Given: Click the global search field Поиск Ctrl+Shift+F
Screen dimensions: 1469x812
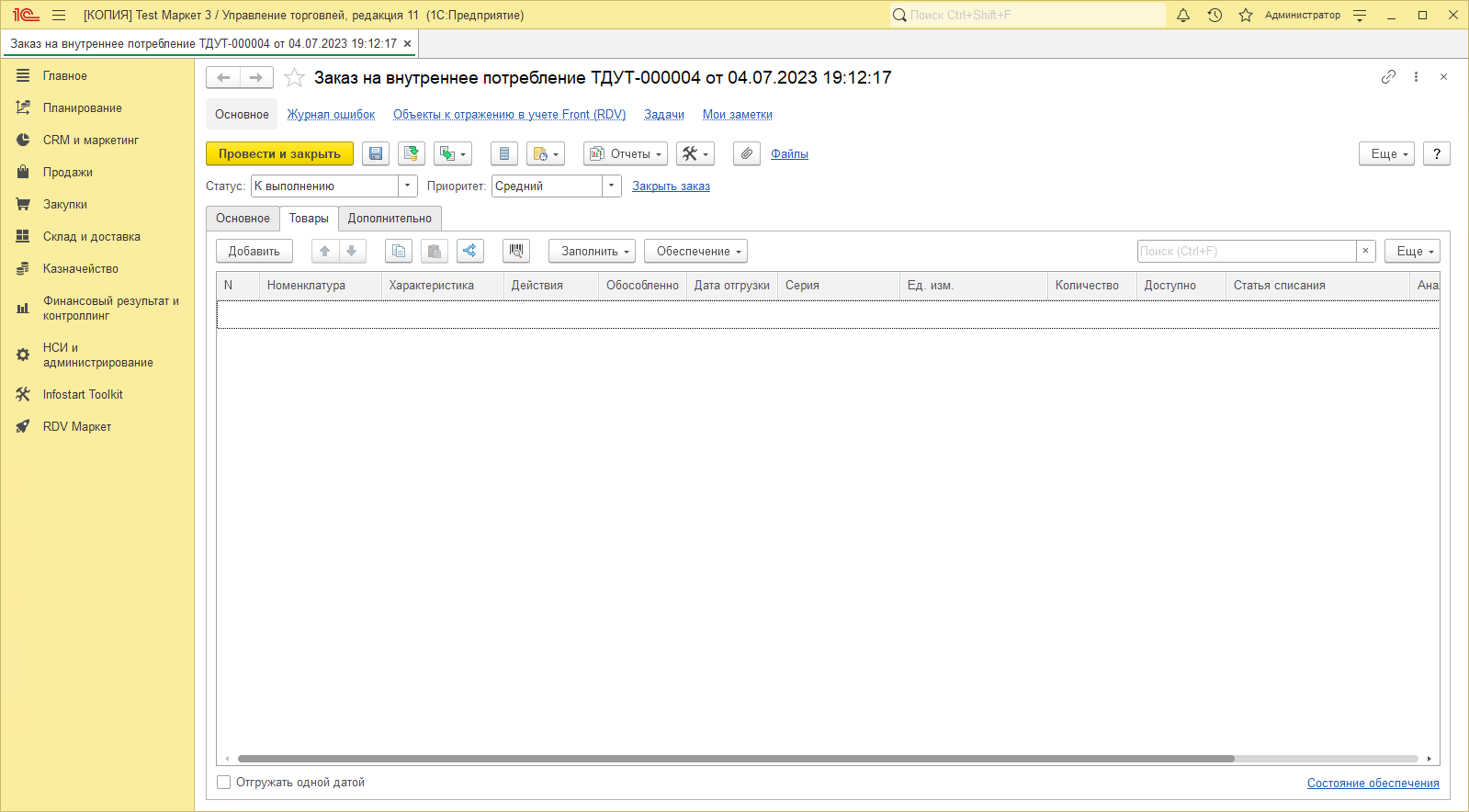Looking at the screenshot, I should (x=1028, y=15).
